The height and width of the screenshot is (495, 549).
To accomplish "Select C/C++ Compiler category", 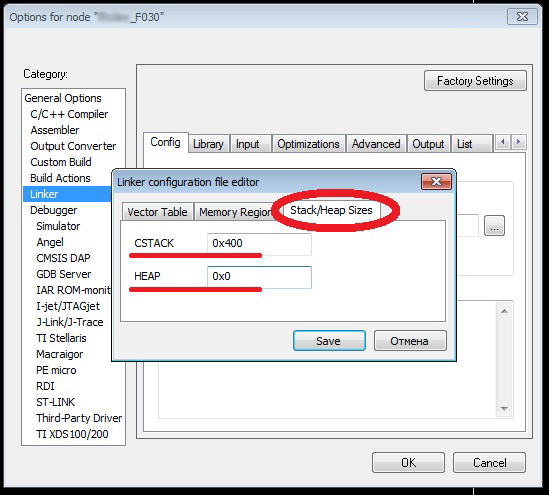I will coord(69,114).
